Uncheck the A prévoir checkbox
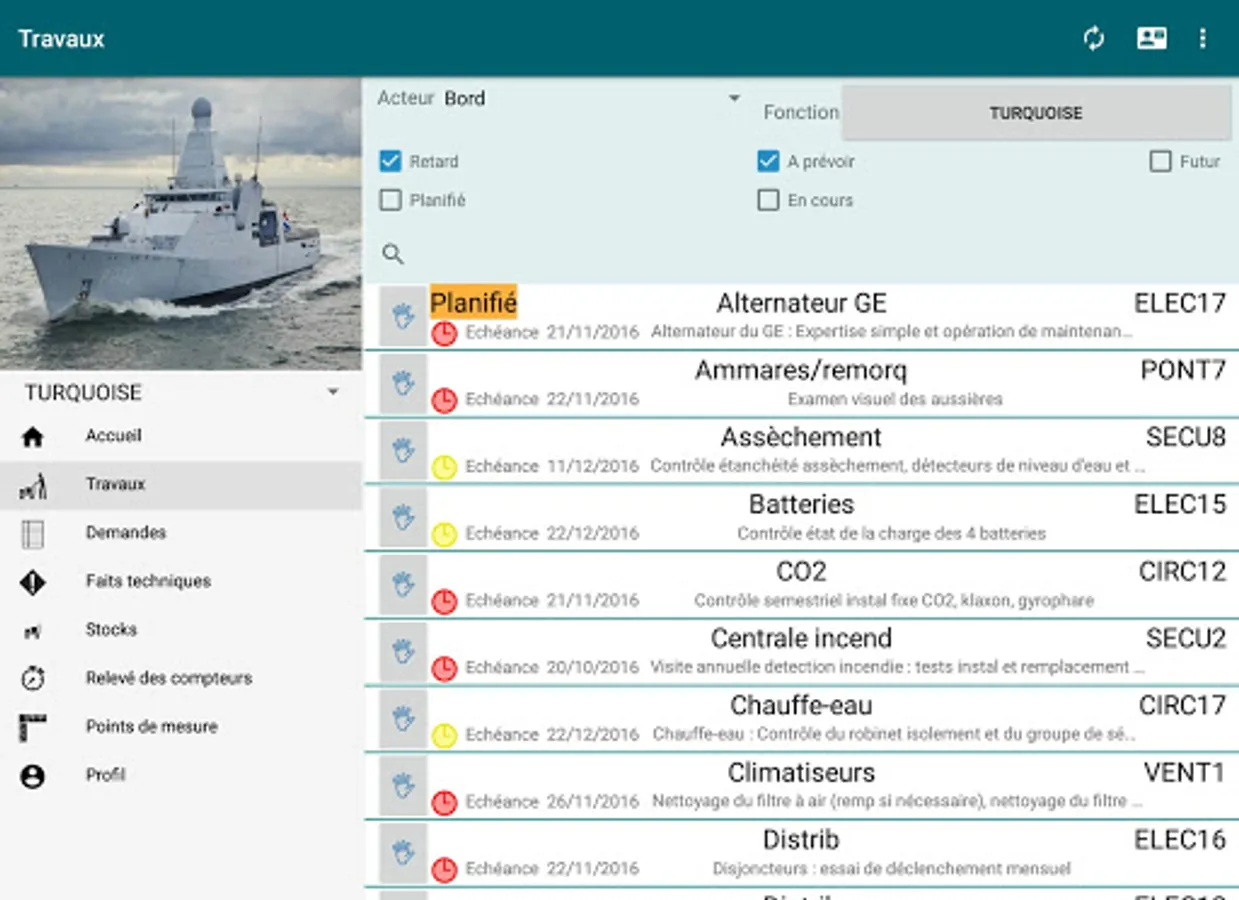 (768, 161)
